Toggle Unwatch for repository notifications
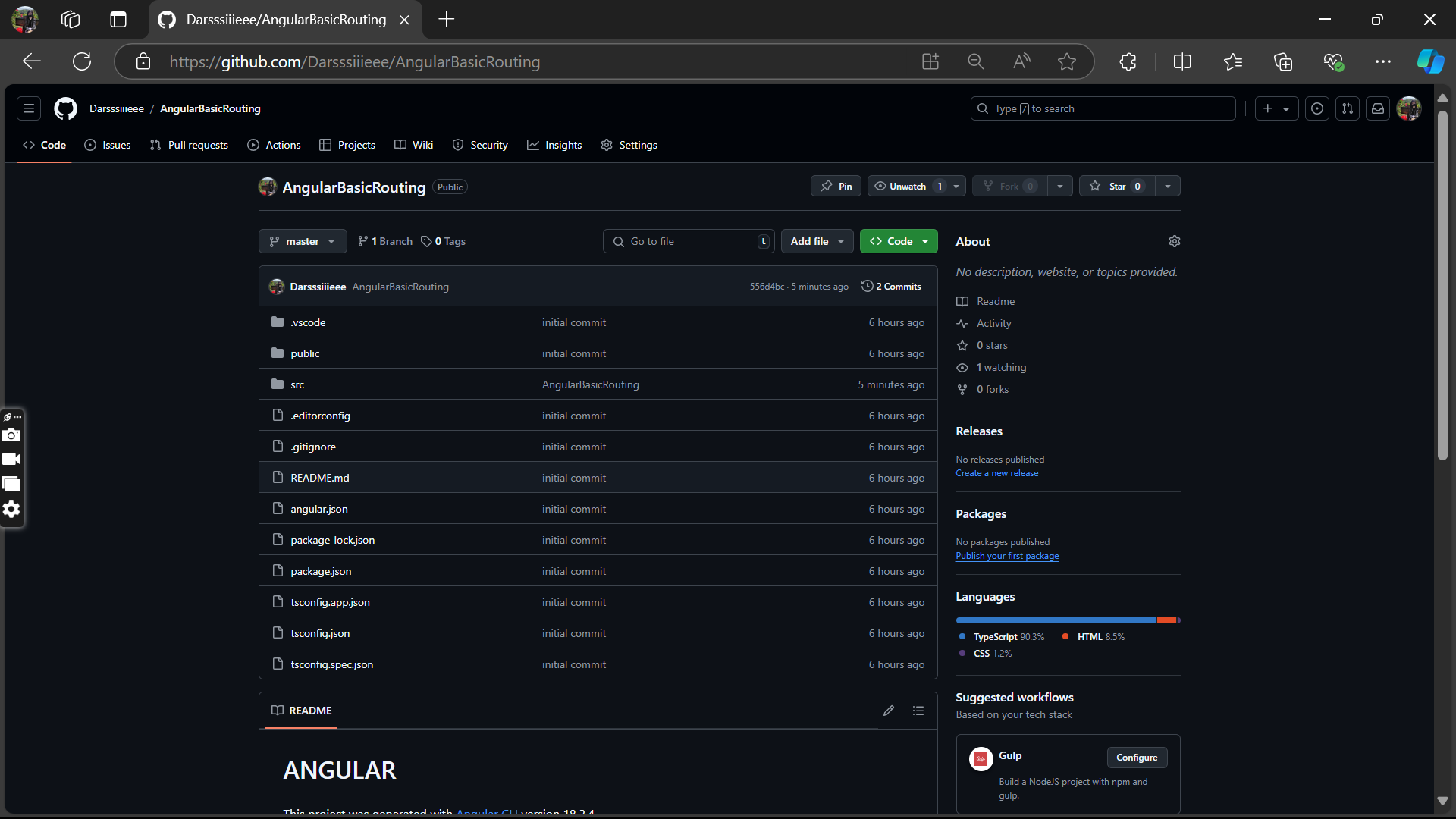The height and width of the screenshot is (819, 1456). tap(908, 186)
